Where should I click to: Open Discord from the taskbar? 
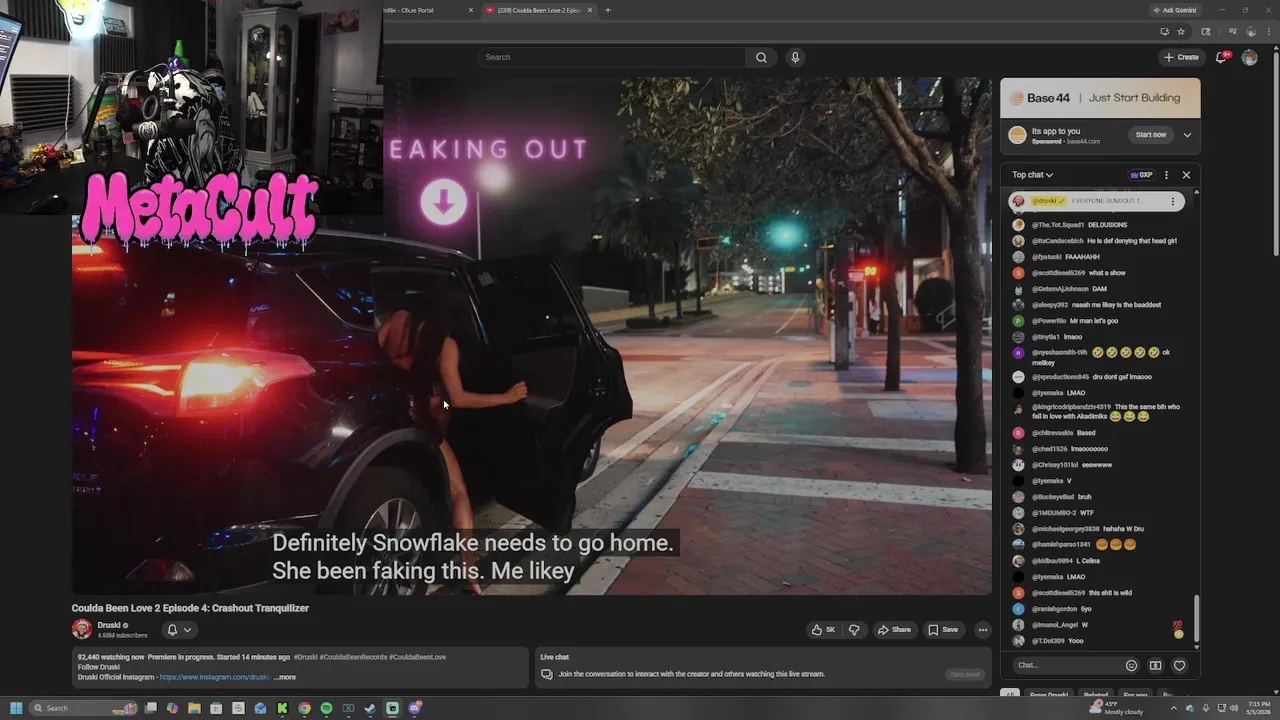[415, 708]
